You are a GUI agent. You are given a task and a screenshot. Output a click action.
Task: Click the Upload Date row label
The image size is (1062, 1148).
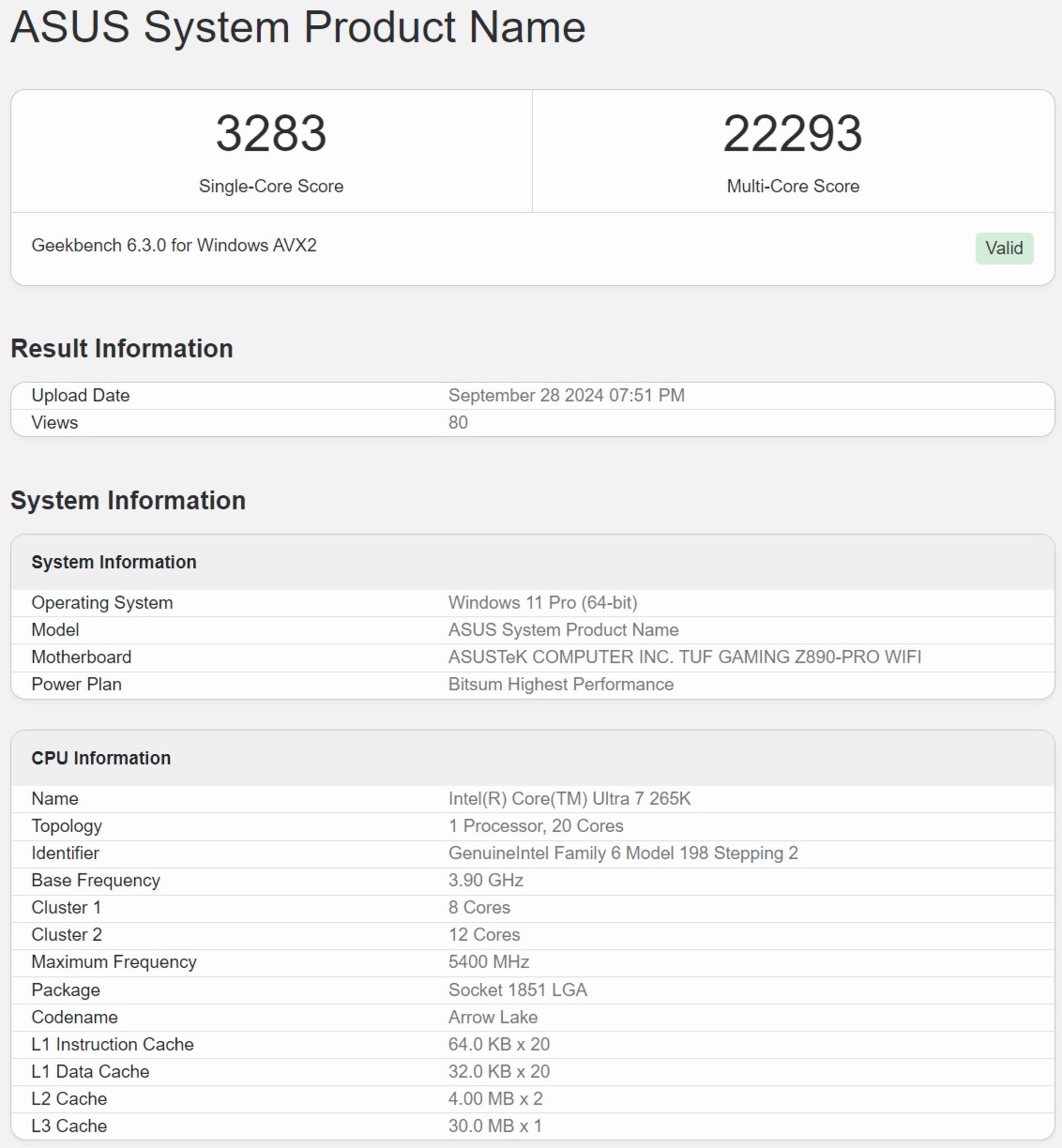[x=80, y=395]
